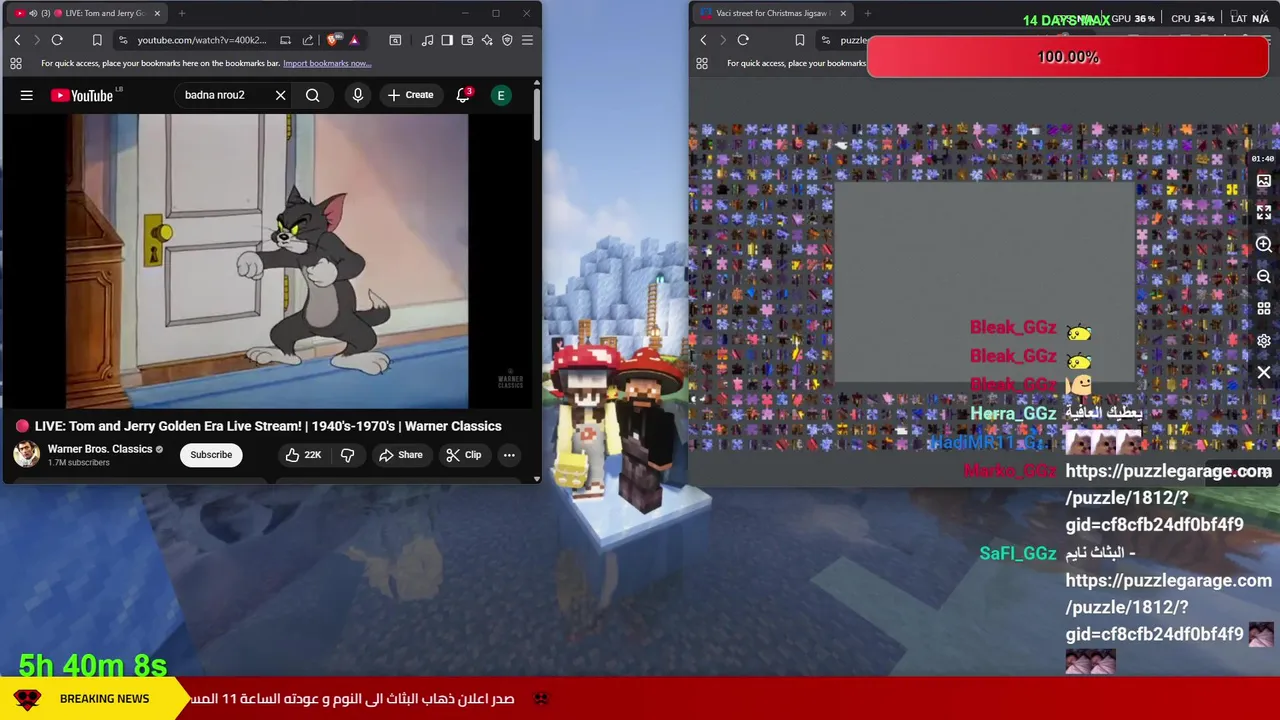Start voice search with the microphone icon

[357, 95]
